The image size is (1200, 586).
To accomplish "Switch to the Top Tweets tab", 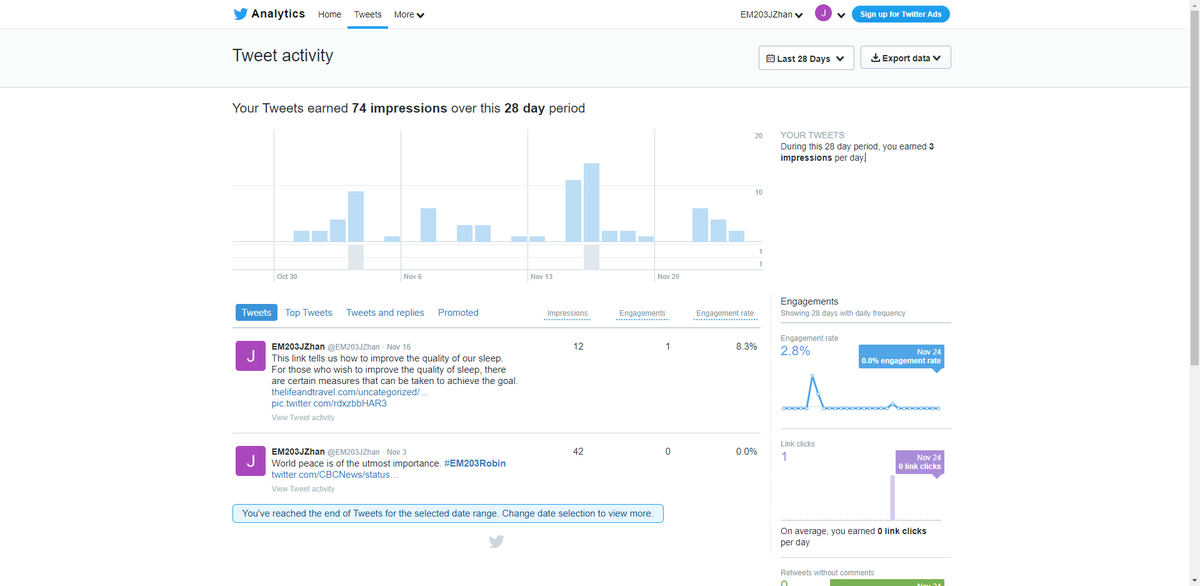I will 308,313.
